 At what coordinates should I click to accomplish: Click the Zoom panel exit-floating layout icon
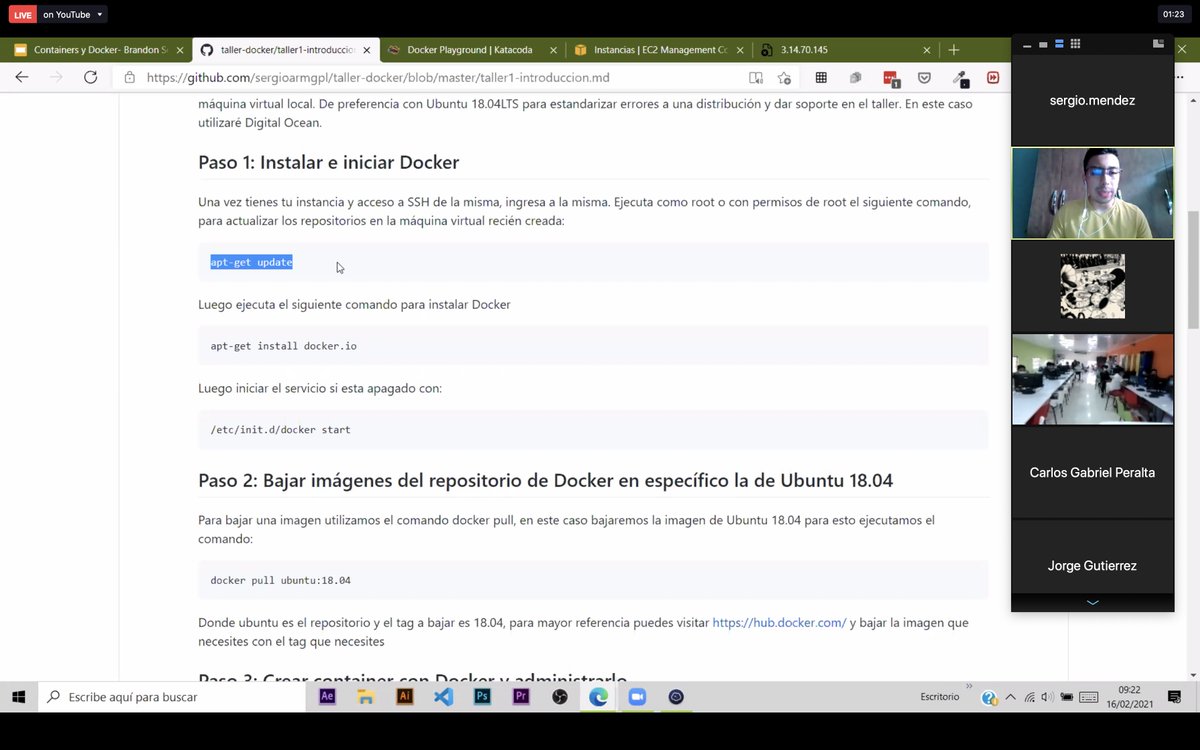point(1158,44)
